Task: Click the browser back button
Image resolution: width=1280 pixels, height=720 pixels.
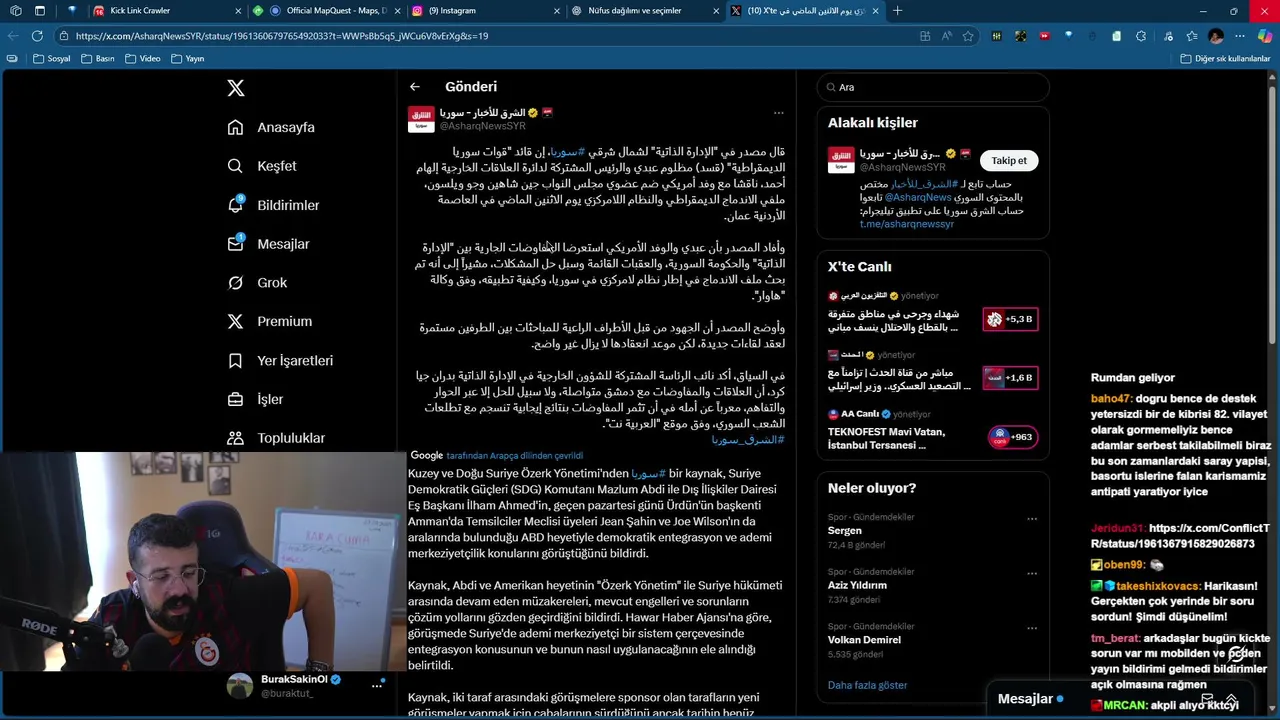Action: pyautogui.click(x=13, y=36)
